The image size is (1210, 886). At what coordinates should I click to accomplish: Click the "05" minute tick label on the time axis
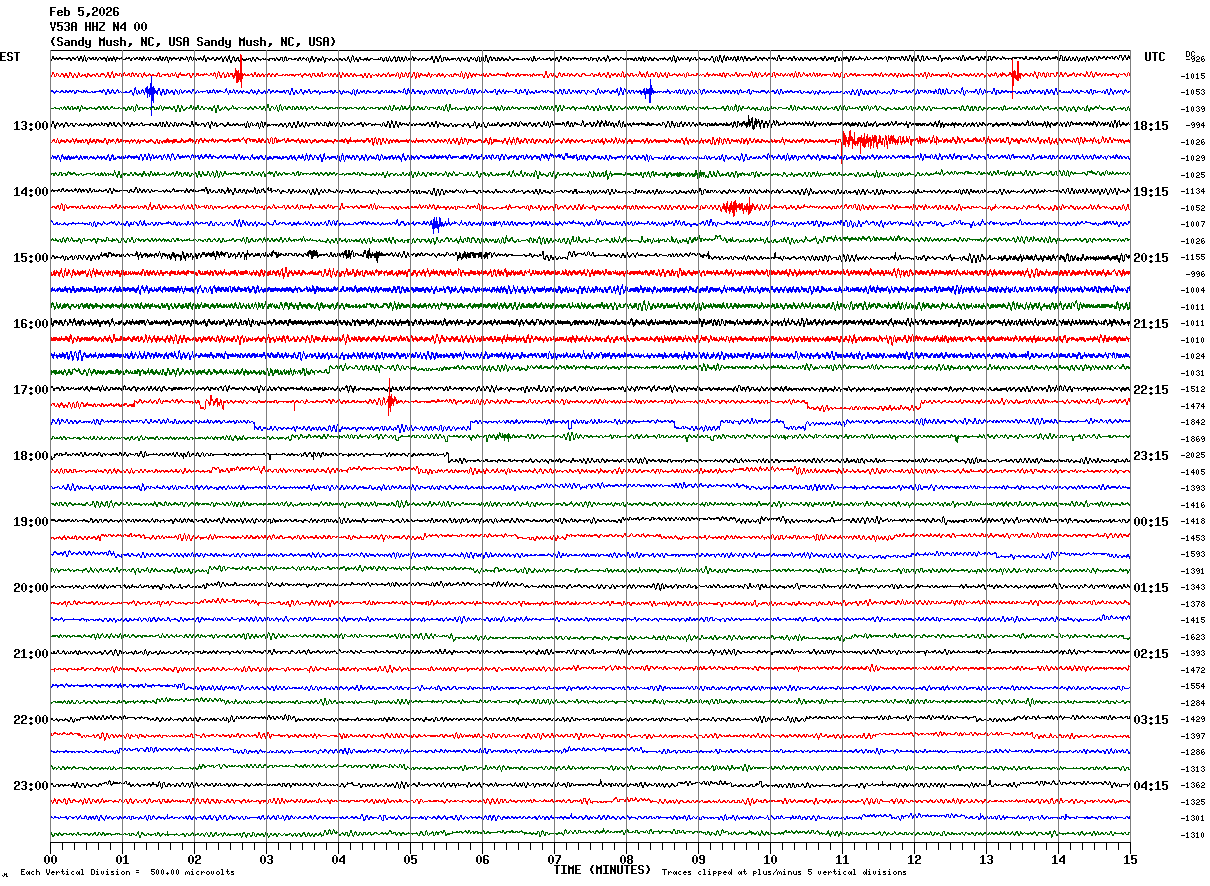[410, 859]
